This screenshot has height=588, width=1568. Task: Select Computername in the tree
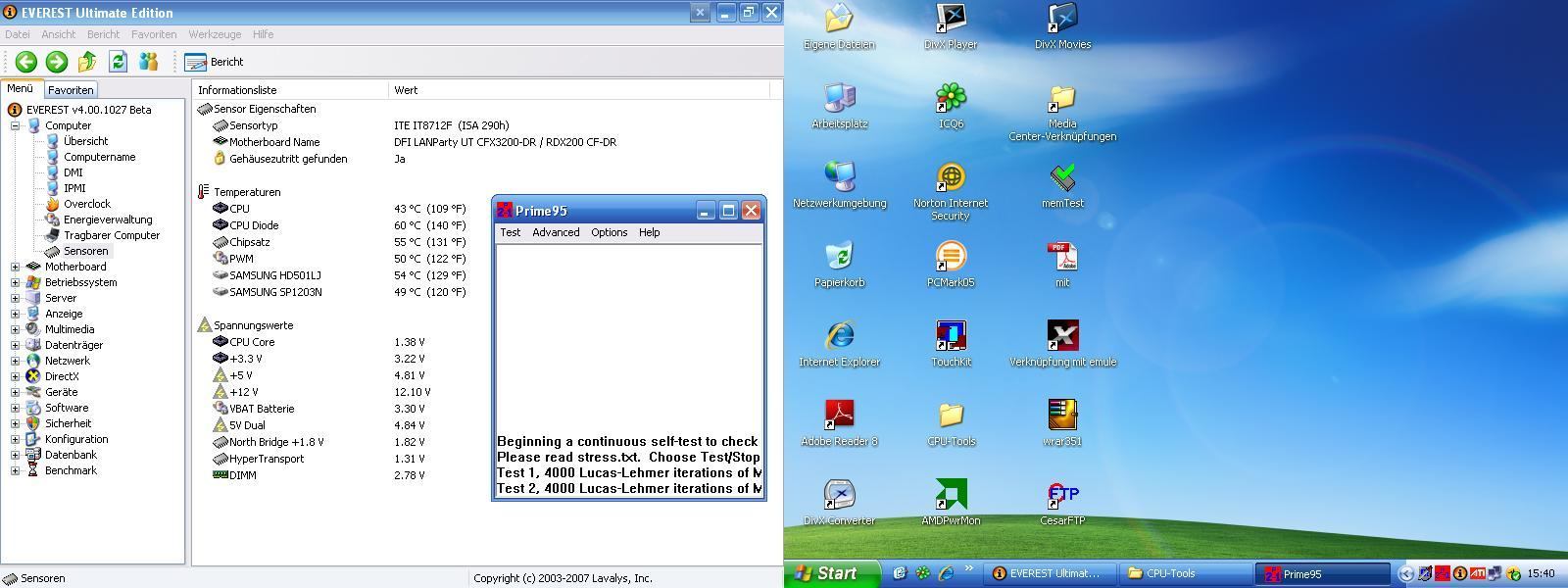pyautogui.click(x=99, y=157)
